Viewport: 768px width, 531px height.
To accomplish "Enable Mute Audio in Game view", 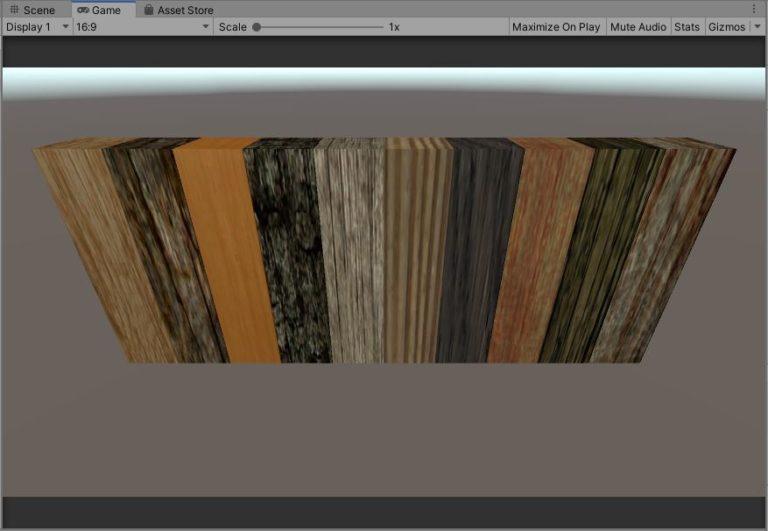I will point(638,27).
